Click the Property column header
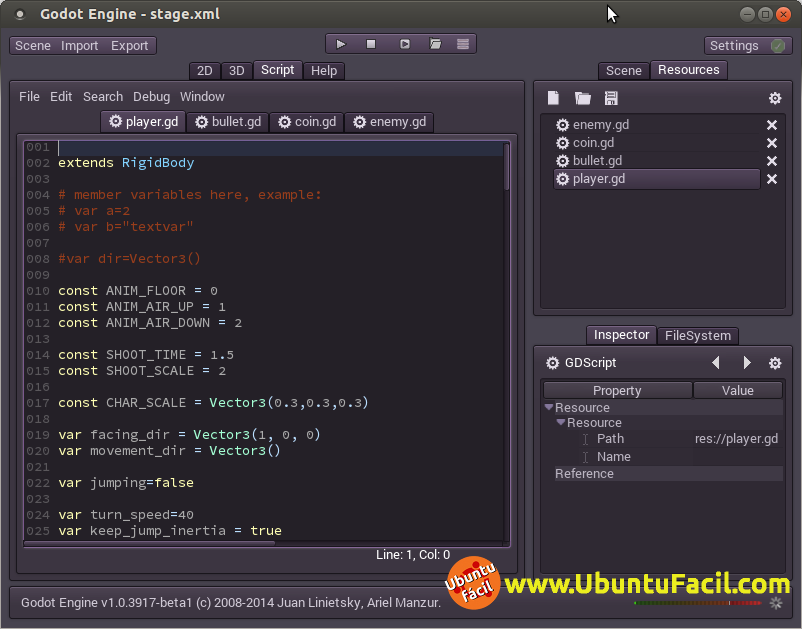The width and height of the screenshot is (802, 629). (x=617, y=390)
